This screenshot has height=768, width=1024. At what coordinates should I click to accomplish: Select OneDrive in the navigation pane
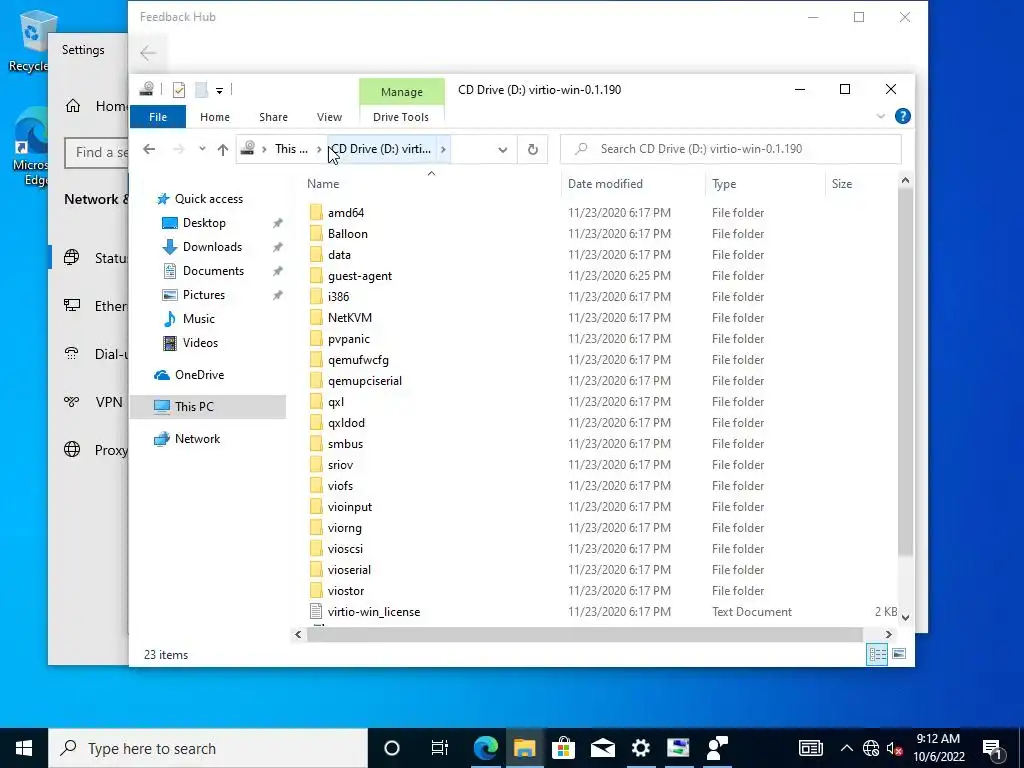[x=199, y=375]
